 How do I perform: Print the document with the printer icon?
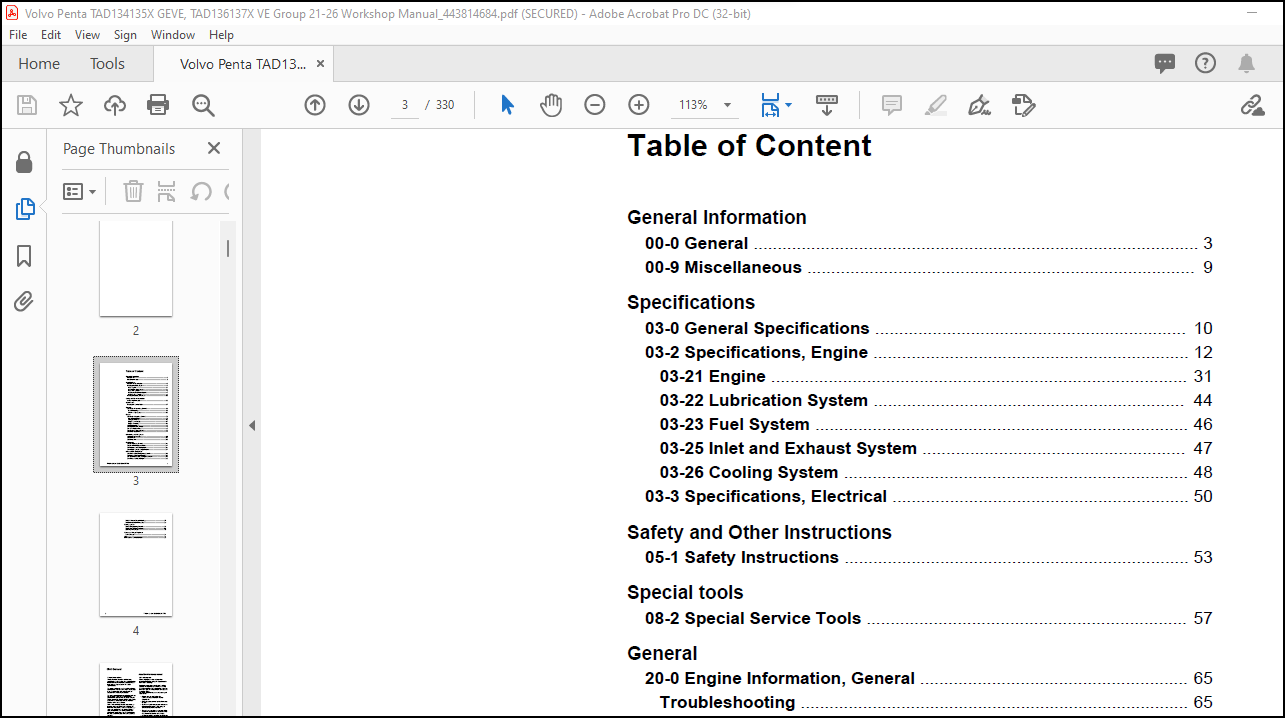[158, 105]
